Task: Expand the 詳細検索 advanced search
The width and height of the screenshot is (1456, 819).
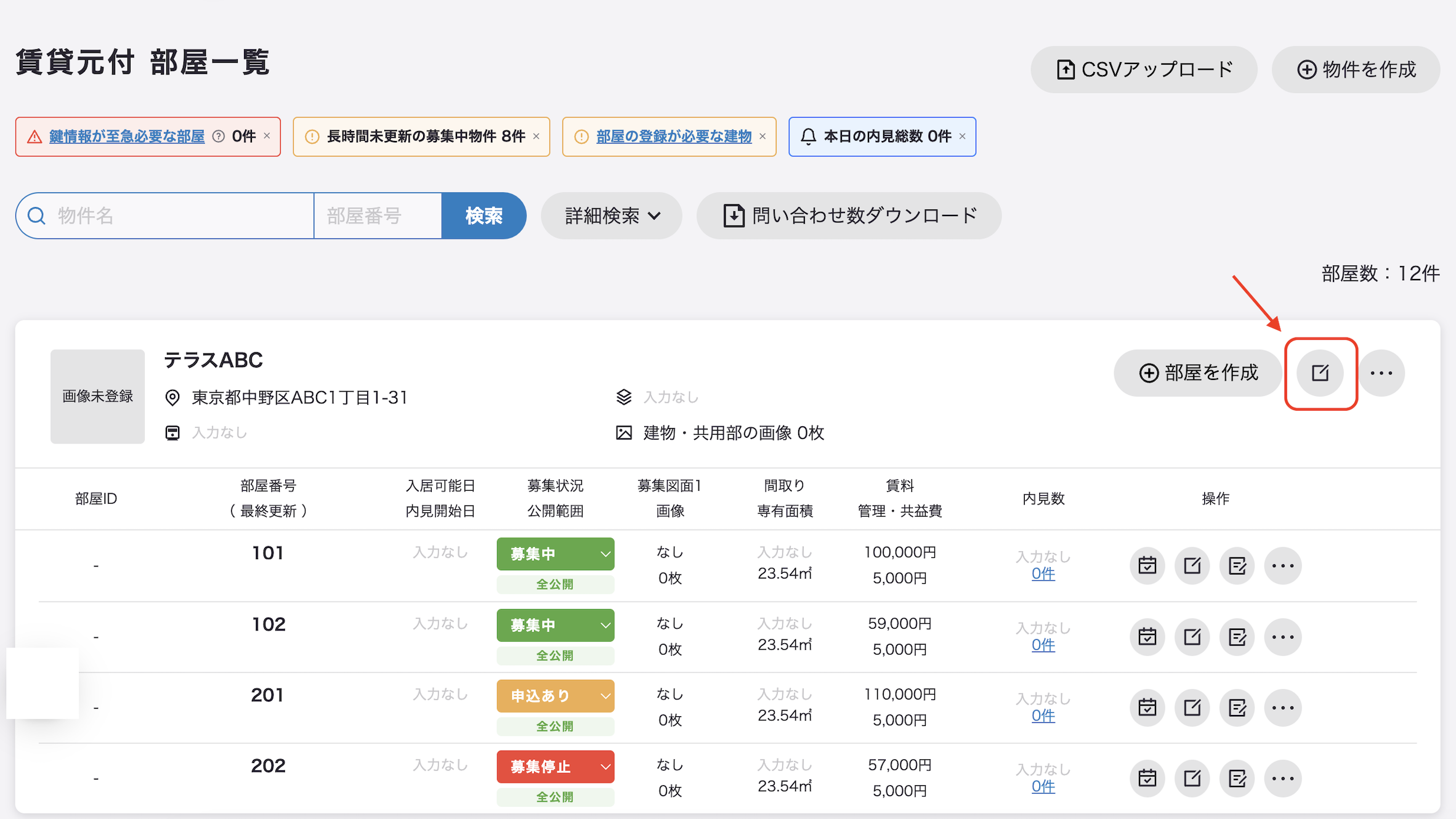Action: point(612,216)
